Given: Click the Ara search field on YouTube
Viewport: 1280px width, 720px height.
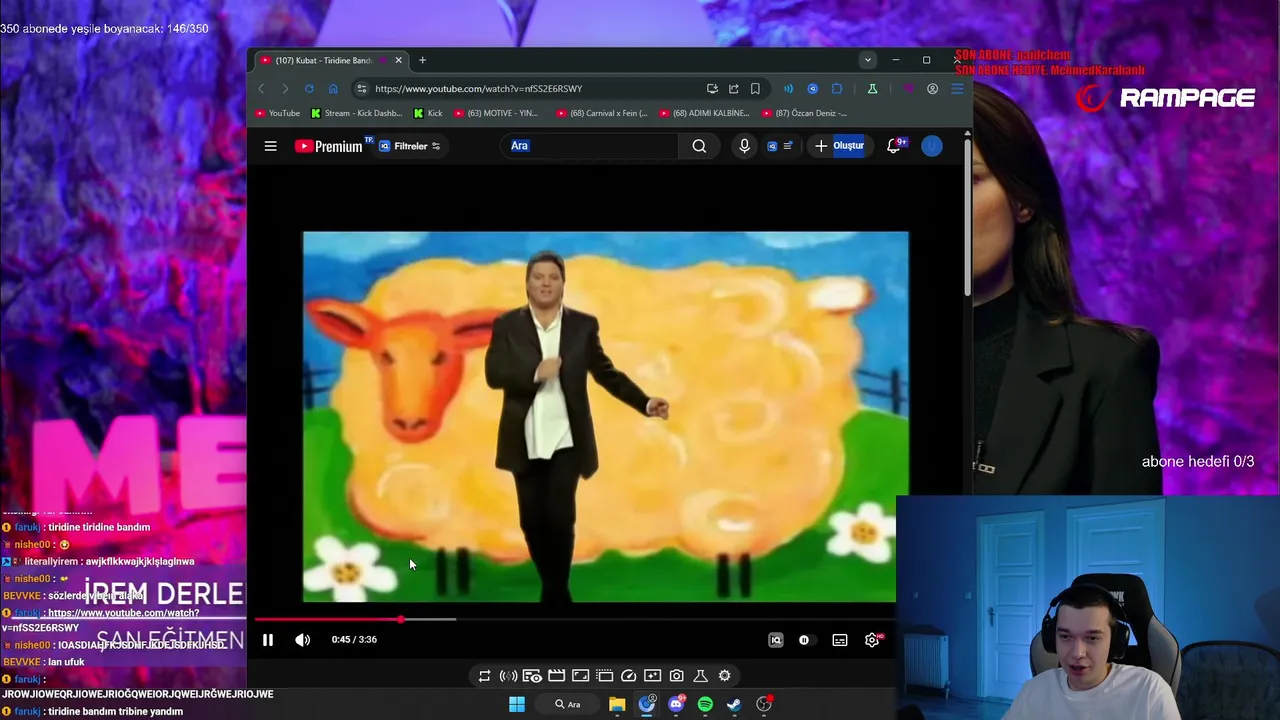Looking at the screenshot, I should click(590, 146).
